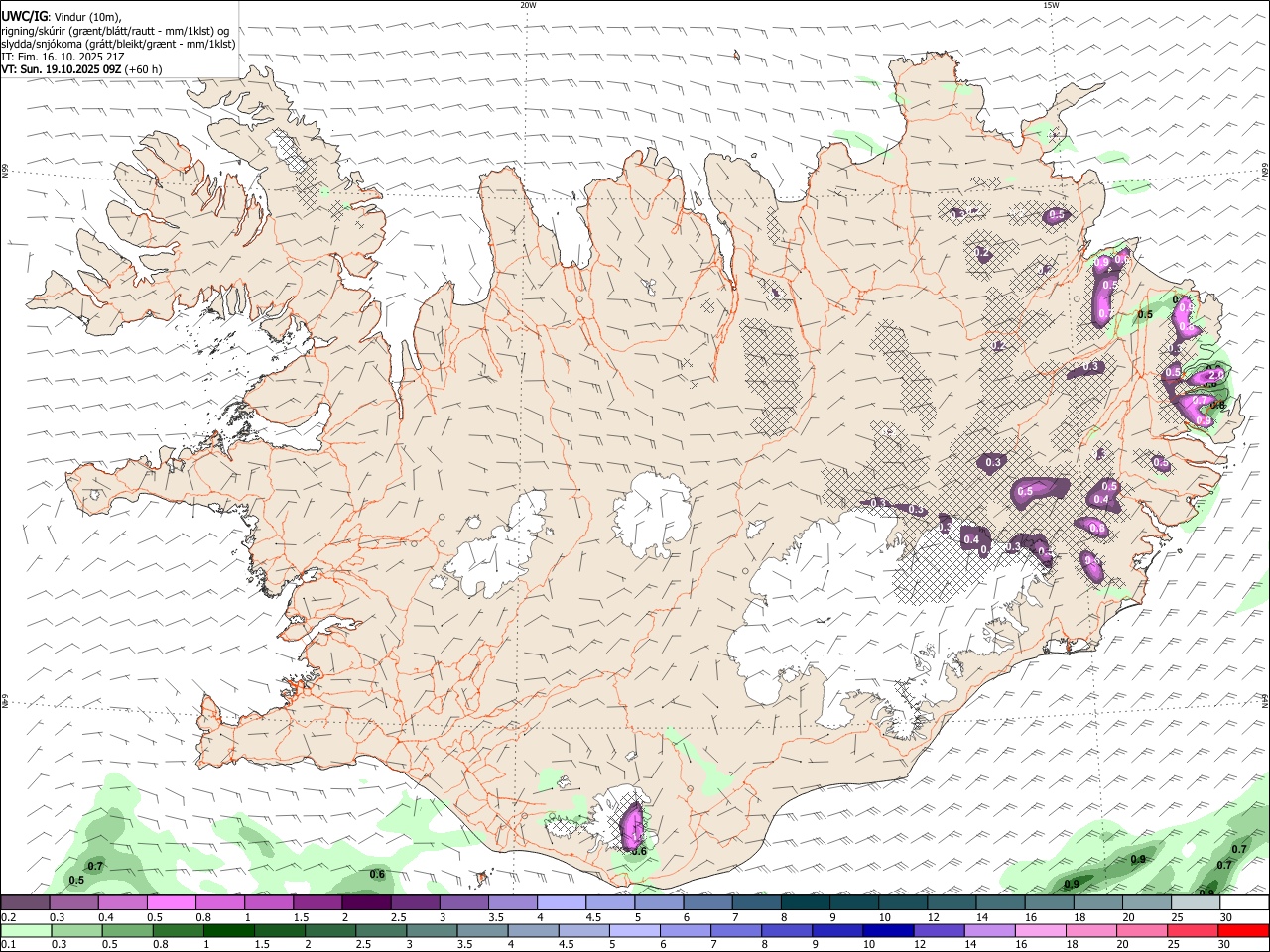Click the '4.5' label under the lower scale

[566, 945]
